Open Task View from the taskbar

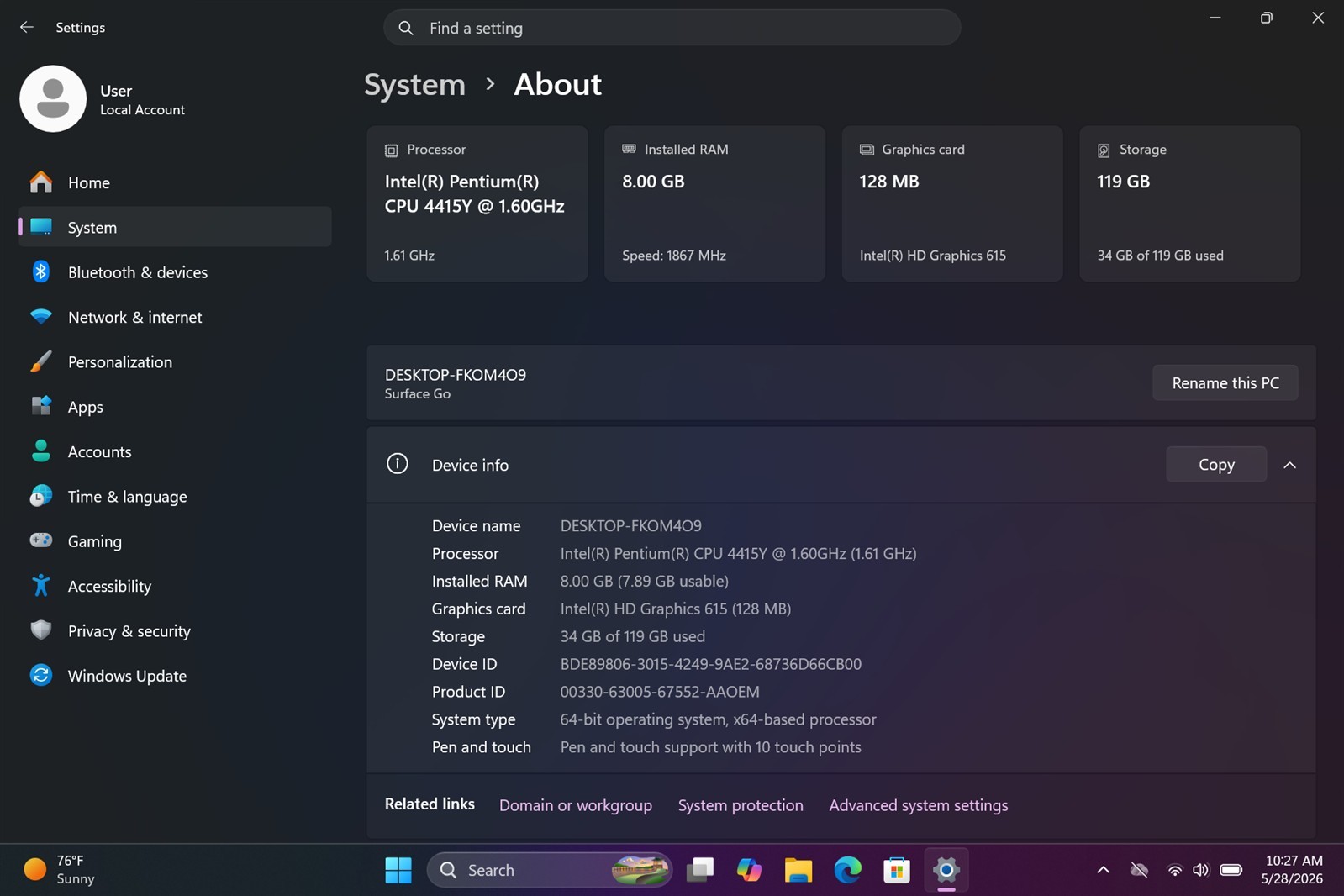tap(699, 870)
